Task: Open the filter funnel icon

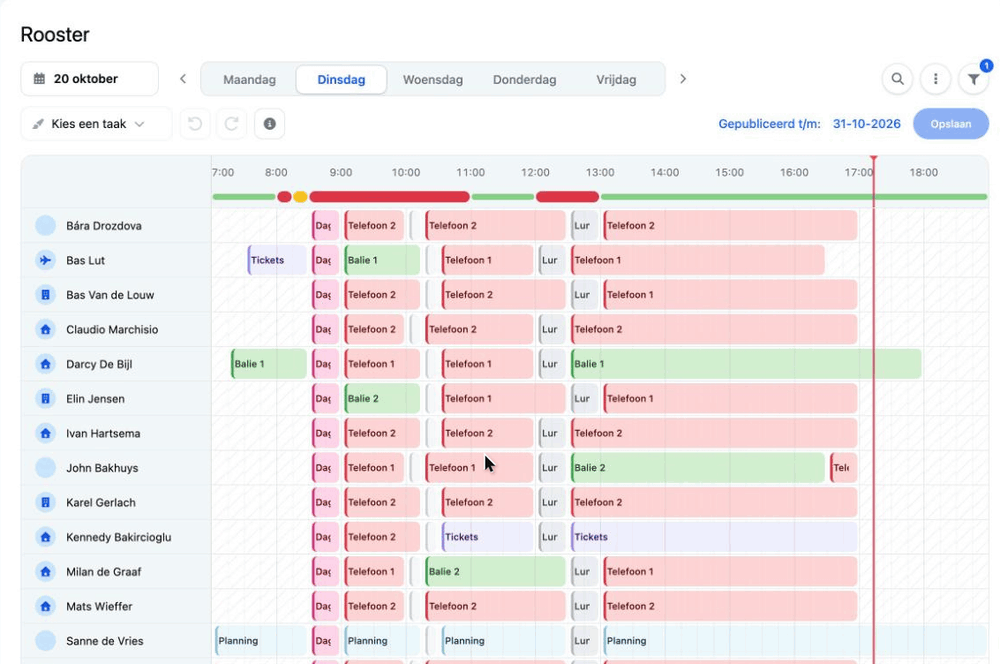Action: 973,79
